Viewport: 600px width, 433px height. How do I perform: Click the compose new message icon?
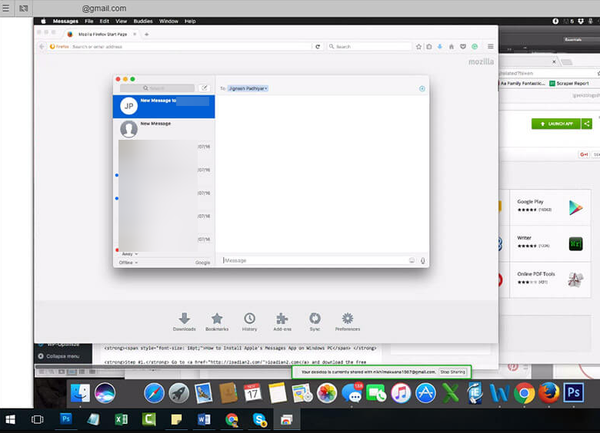[x=205, y=88]
